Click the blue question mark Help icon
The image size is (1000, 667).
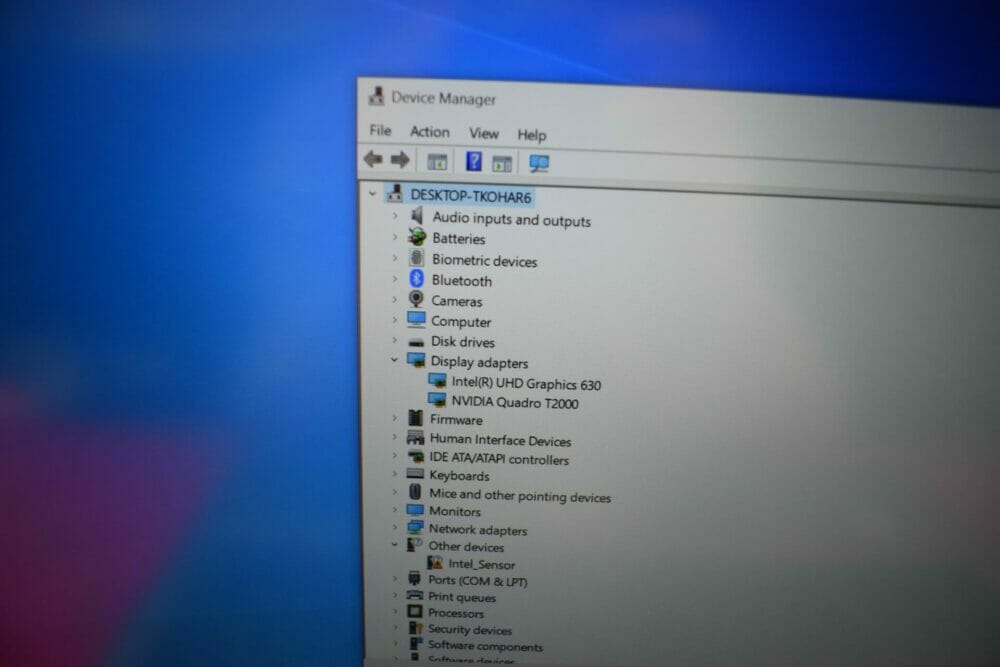pyautogui.click(x=473, y=161)
